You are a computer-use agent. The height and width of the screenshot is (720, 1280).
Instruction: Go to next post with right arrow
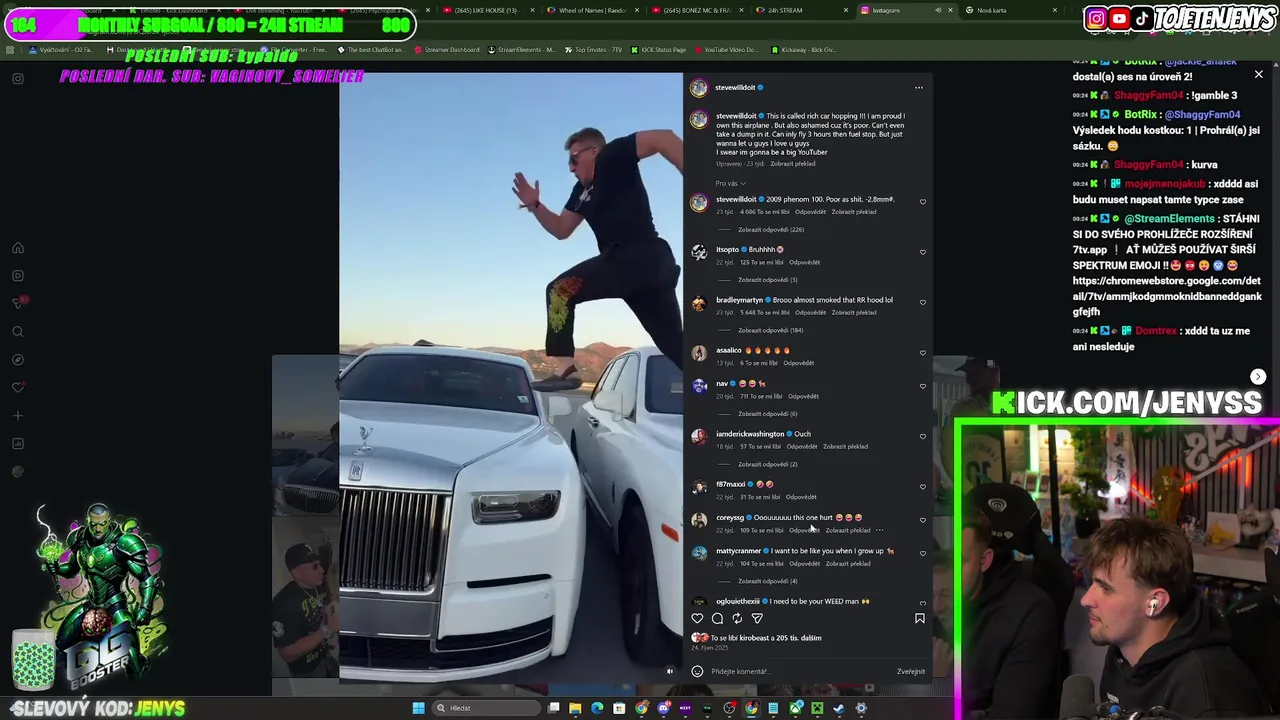click(1258, 377)
